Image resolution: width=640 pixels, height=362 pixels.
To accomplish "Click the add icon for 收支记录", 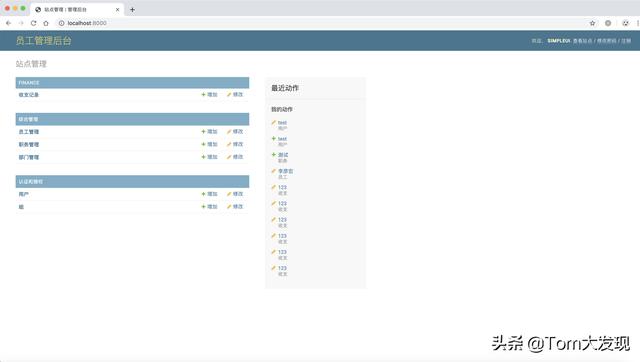I will [x=203, y=95].
